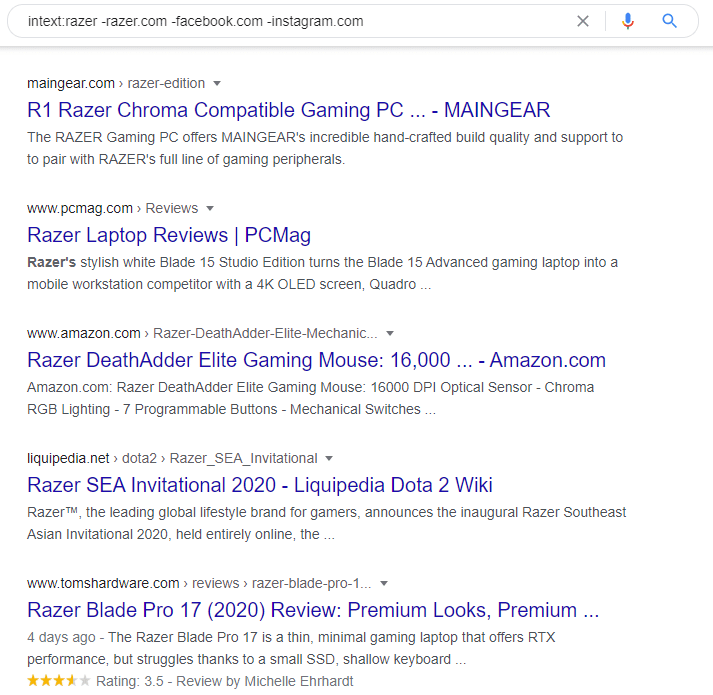The width and height of the screenshot is (713, 695).
Task: Open the Razer Laptop Reviews | PCMag link
Action: coord(169,235)
